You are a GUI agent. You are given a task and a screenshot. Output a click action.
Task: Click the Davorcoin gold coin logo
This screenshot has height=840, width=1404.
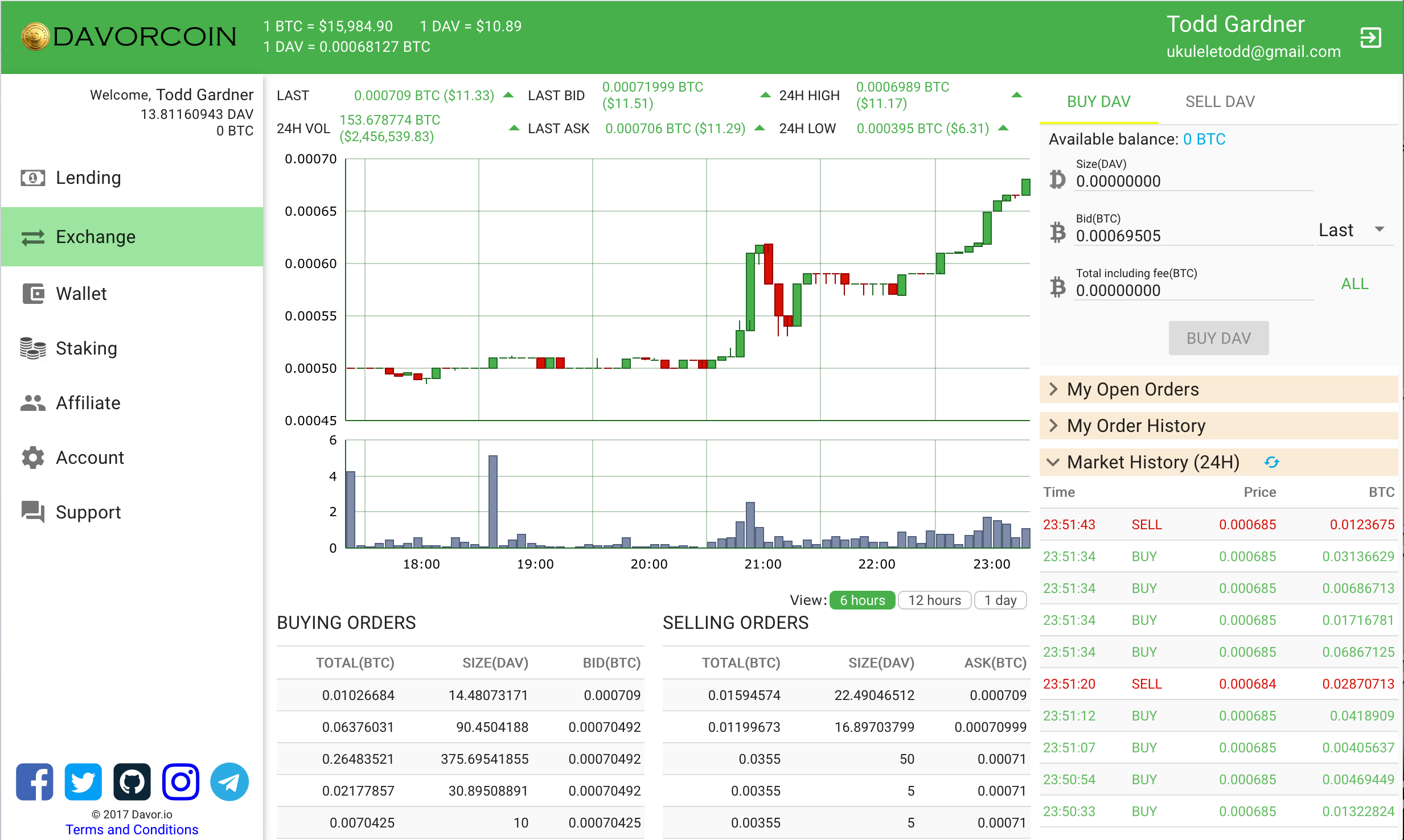(x=35, y=36)
